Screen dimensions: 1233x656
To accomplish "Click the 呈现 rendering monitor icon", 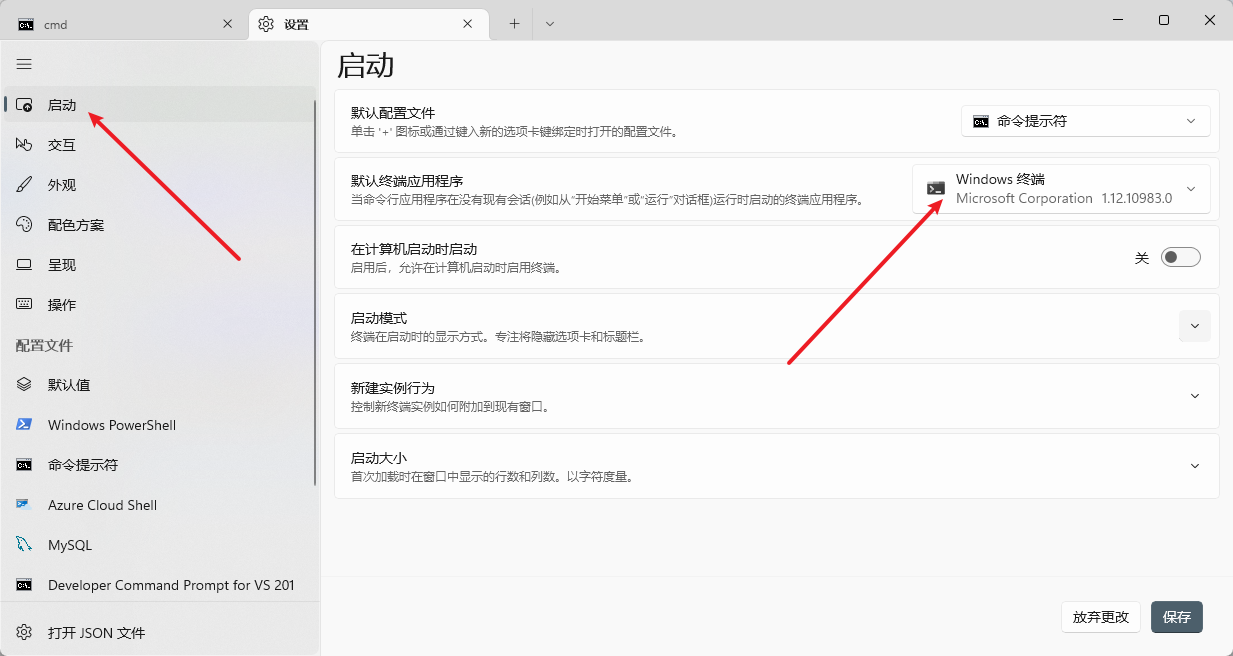I will 25,265.
